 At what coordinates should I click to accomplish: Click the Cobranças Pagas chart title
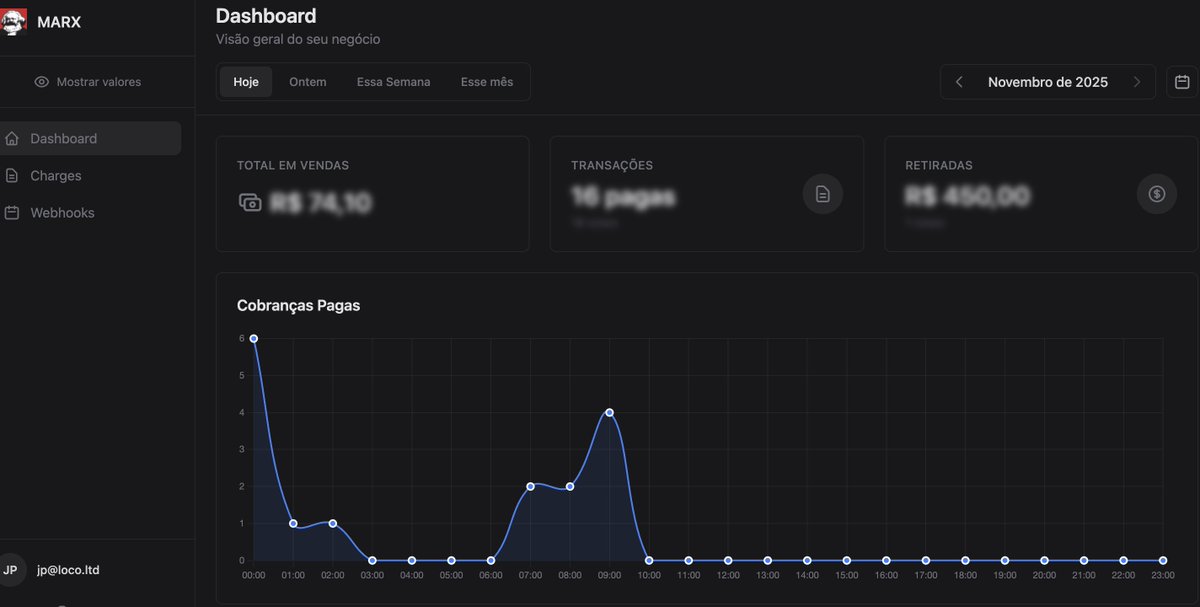tap(298, 305)
